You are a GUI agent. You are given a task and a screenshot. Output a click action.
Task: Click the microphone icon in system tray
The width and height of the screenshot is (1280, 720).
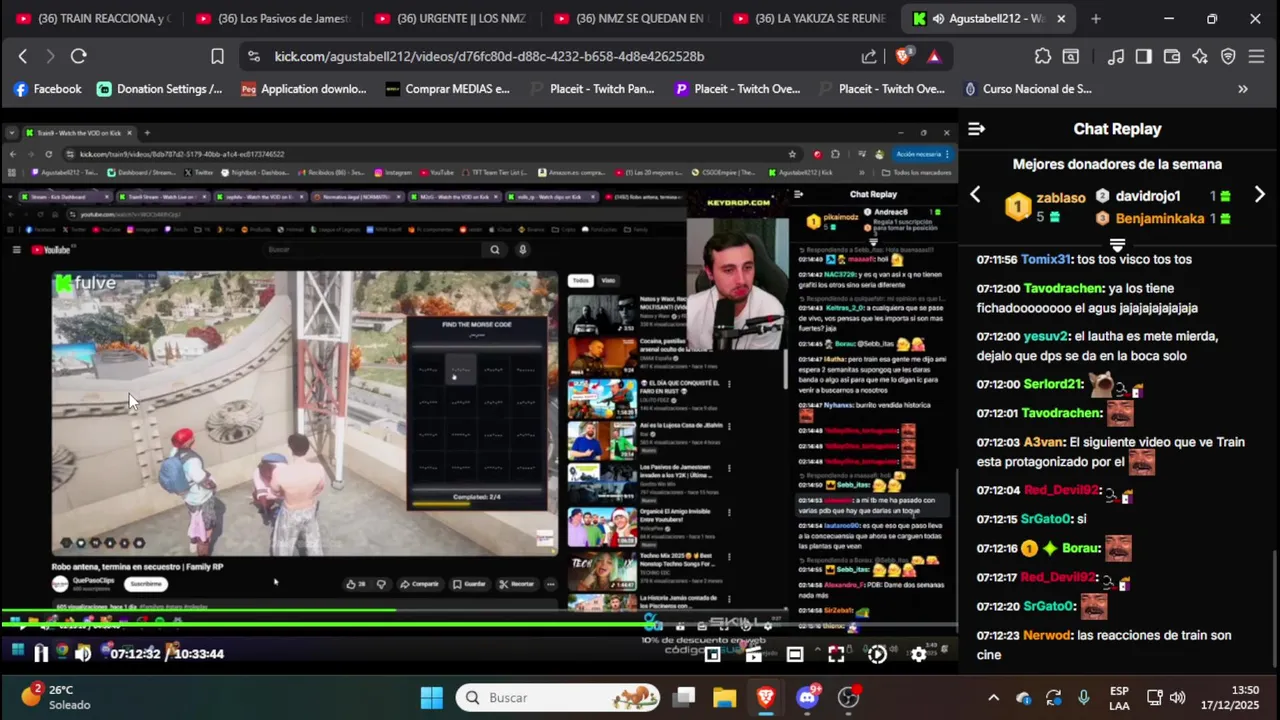point(1084,697)
